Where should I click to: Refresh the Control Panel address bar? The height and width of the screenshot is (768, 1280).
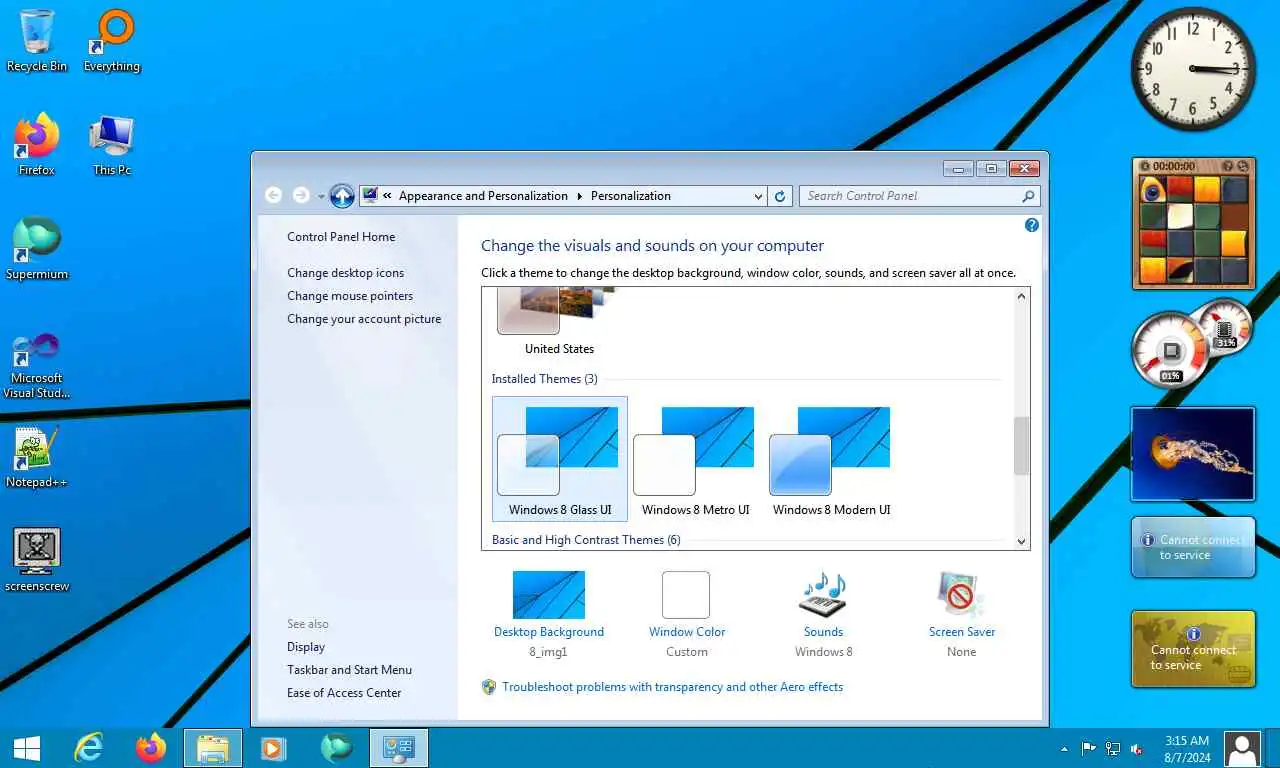coord(781,196)
